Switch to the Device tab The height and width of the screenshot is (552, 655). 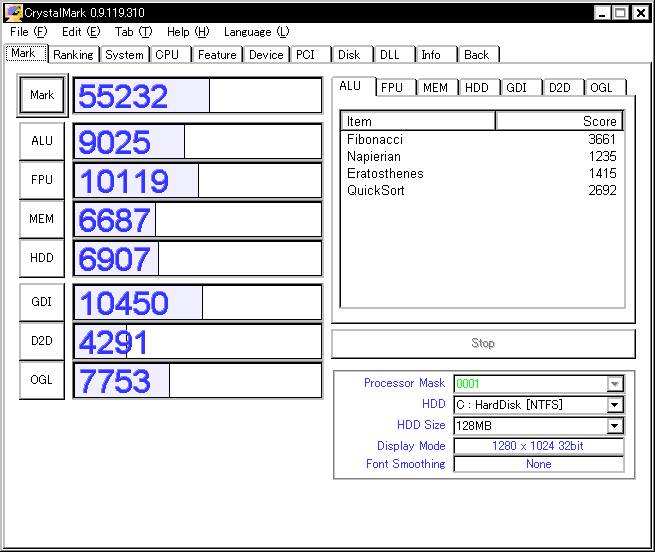pyautogui.click(x=266, y=54)
